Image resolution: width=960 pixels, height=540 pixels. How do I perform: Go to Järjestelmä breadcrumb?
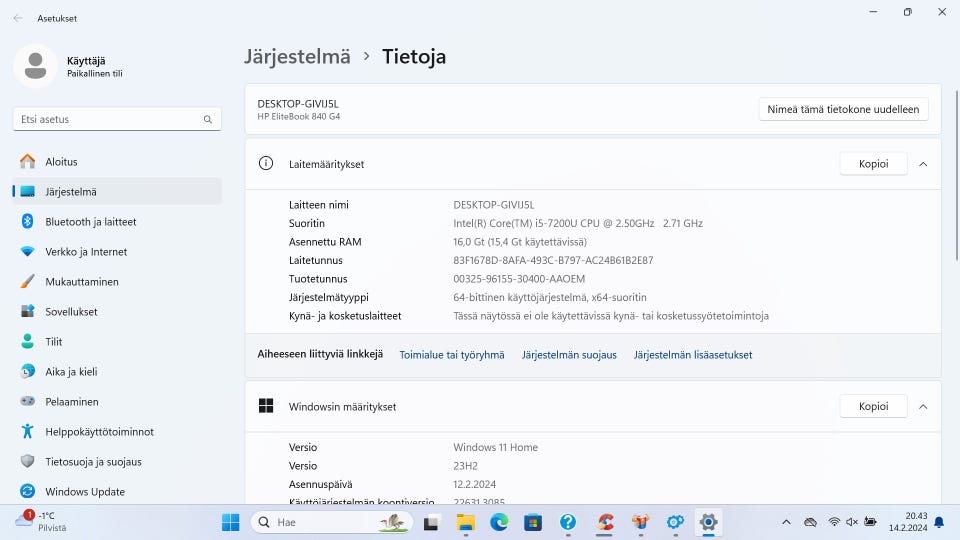[x=298, y=56]
